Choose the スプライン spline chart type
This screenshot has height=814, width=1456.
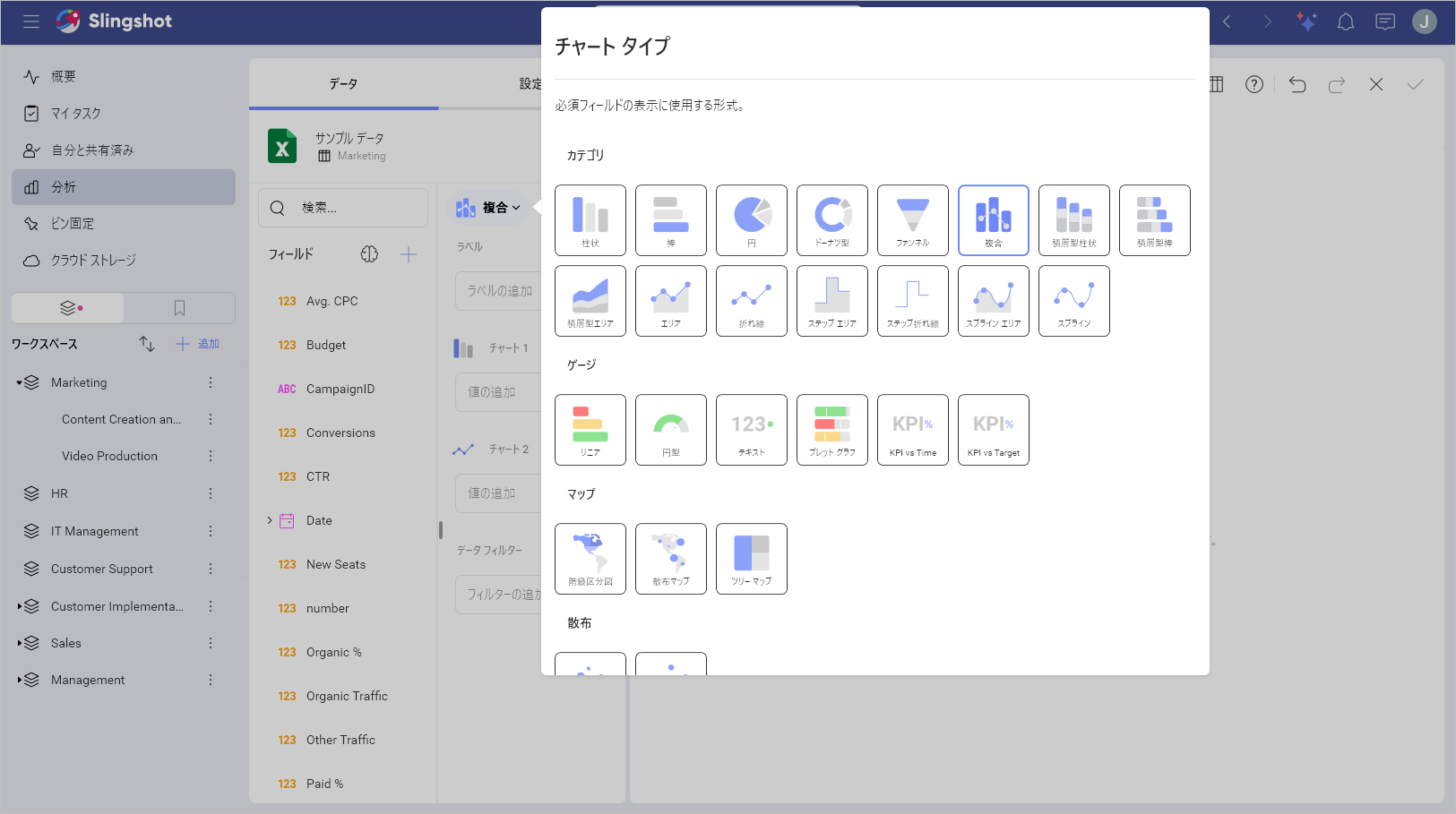[1074, 301]
